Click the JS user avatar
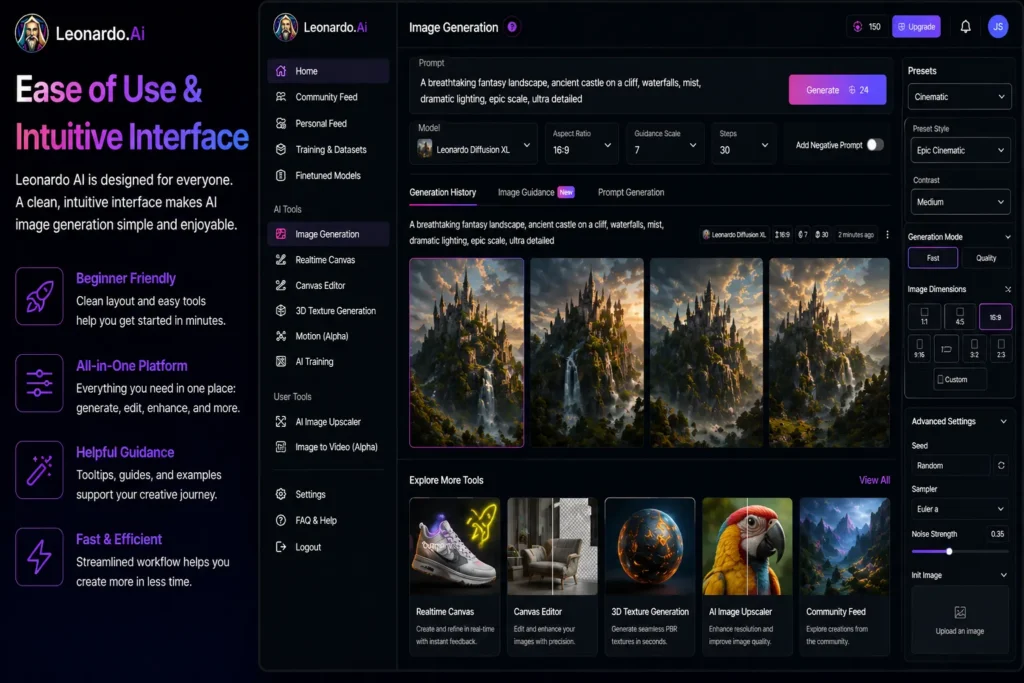 click(997, 27)
